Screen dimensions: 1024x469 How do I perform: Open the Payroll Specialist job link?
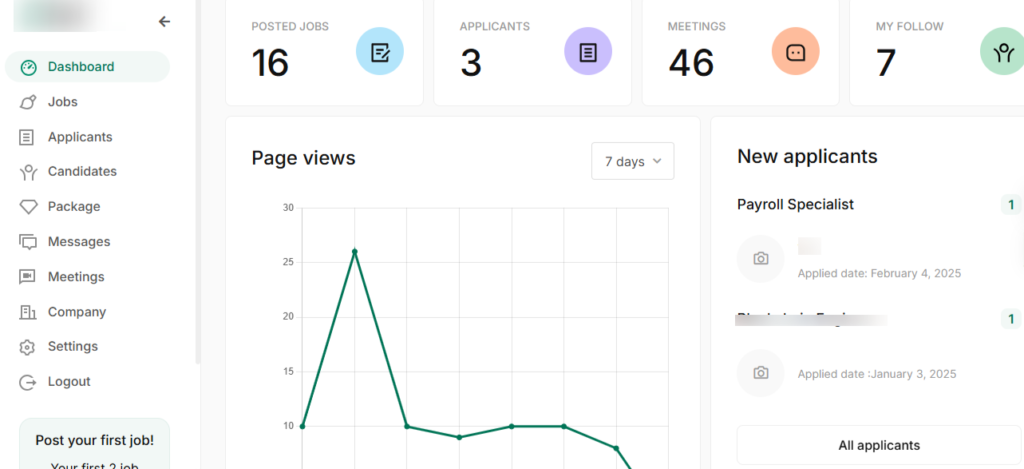click(795, 204)
